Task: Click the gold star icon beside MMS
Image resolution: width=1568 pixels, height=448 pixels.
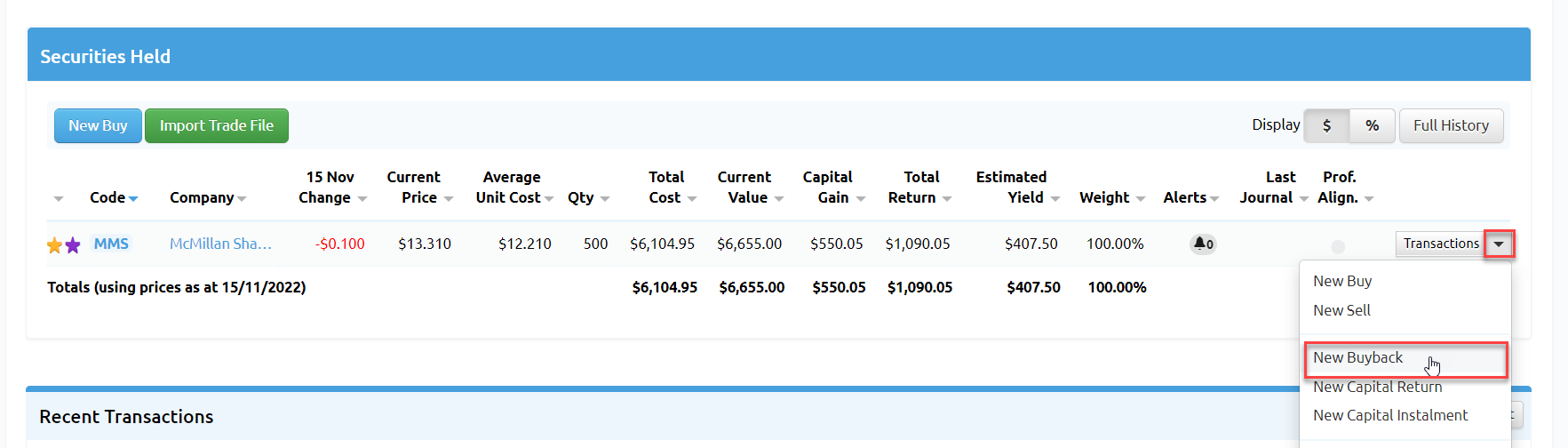Action: pos(54,245)
